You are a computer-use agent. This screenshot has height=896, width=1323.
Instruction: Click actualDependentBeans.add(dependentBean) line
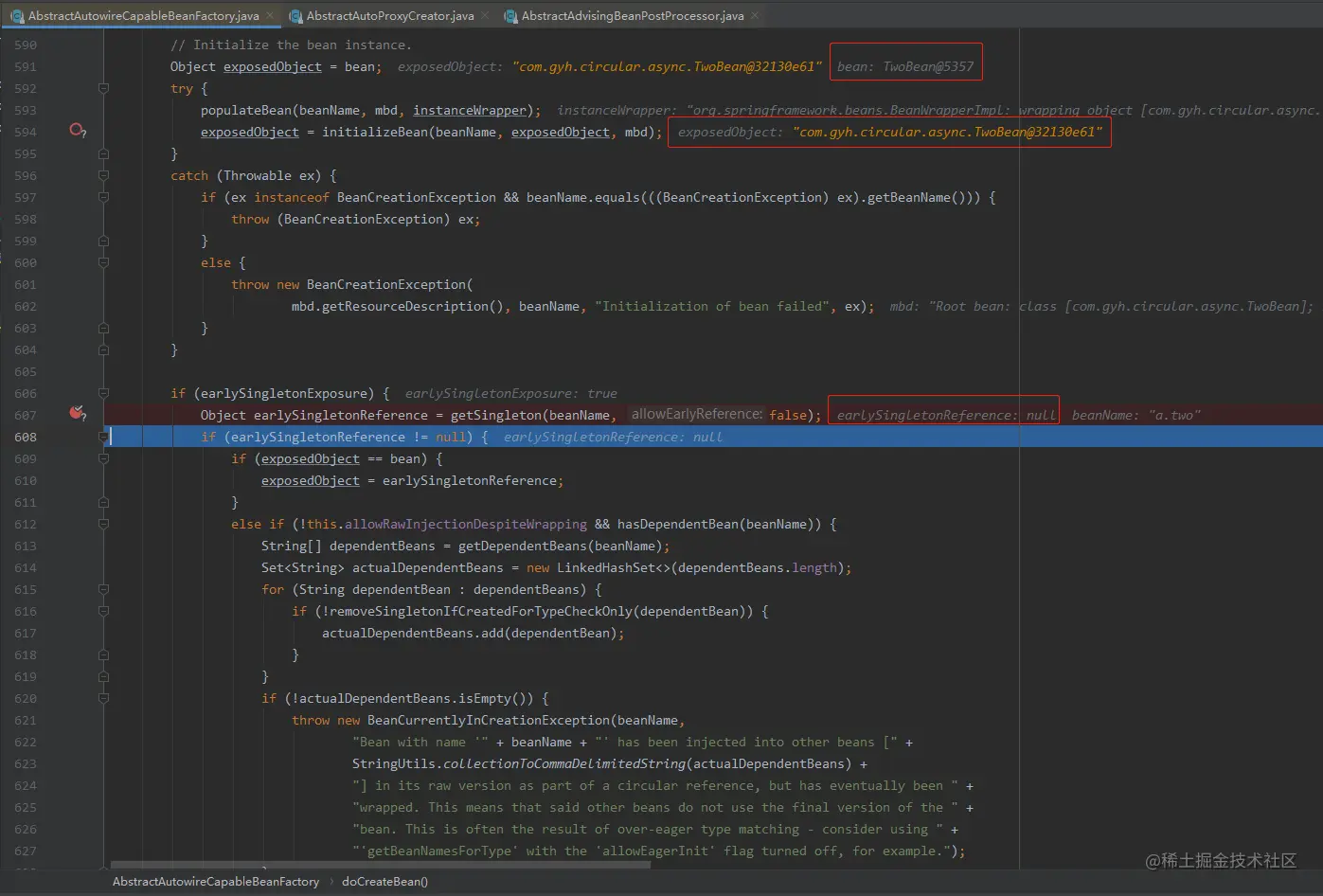(x=474, y=633)
